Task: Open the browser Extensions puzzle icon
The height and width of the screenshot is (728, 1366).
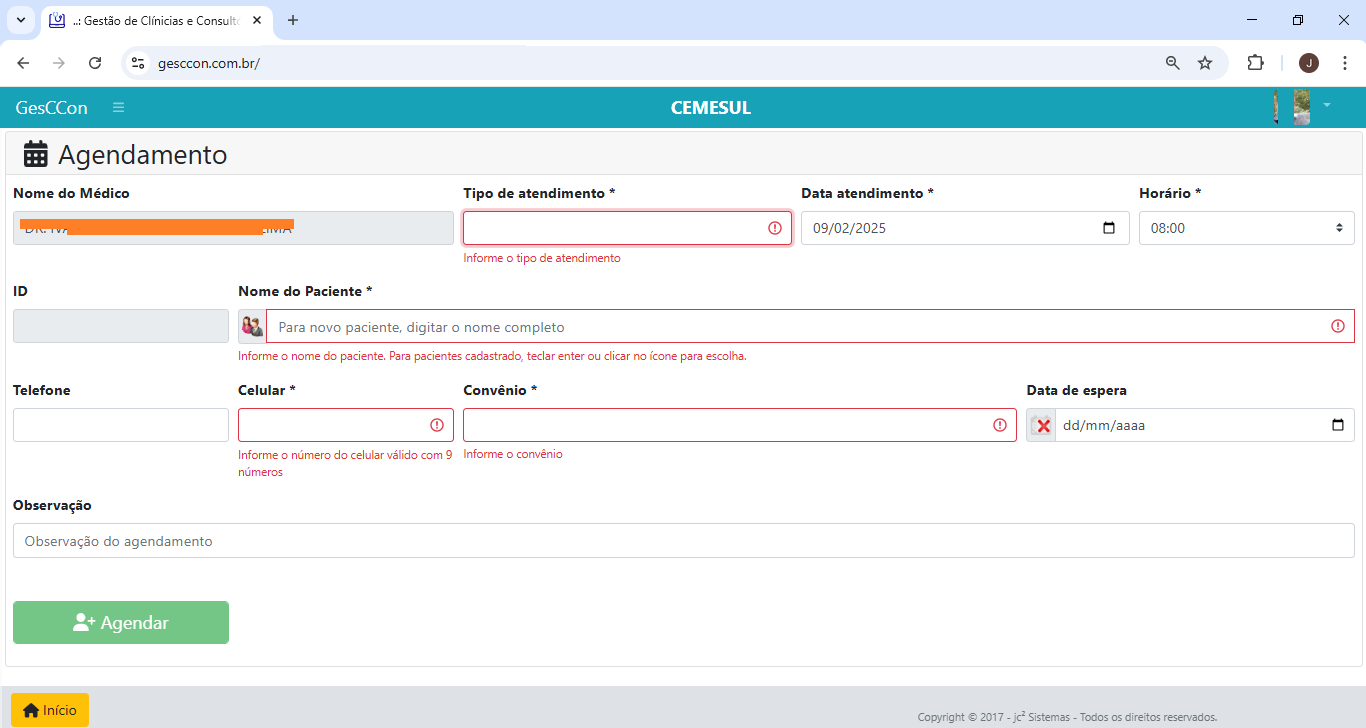Action: point(1255,63)
